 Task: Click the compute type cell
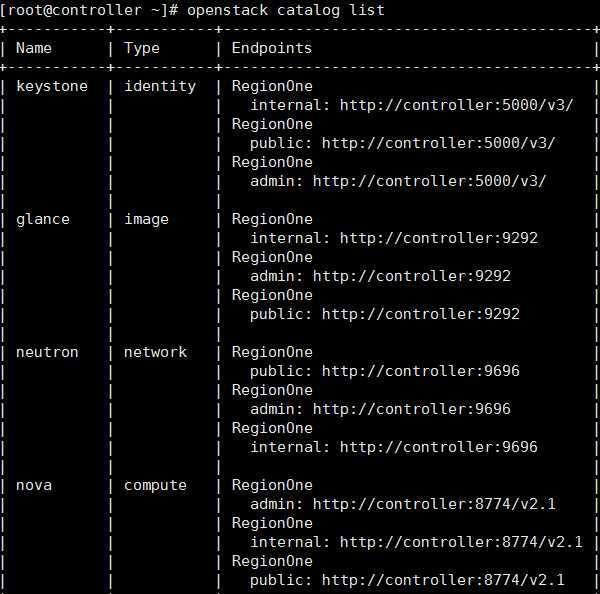pos(156,485)
